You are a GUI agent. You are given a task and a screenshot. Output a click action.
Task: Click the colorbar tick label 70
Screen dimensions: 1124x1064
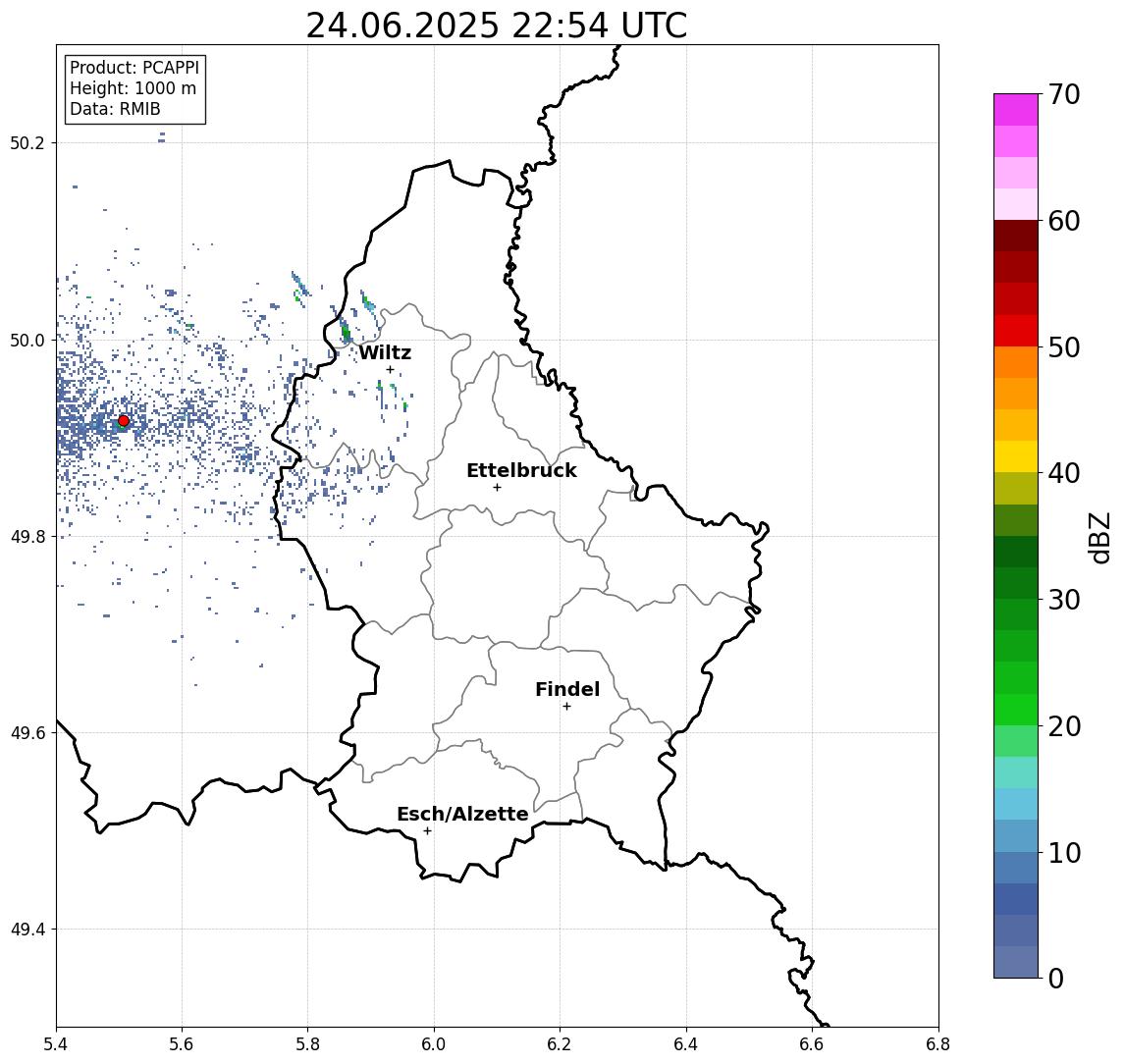1064,94
